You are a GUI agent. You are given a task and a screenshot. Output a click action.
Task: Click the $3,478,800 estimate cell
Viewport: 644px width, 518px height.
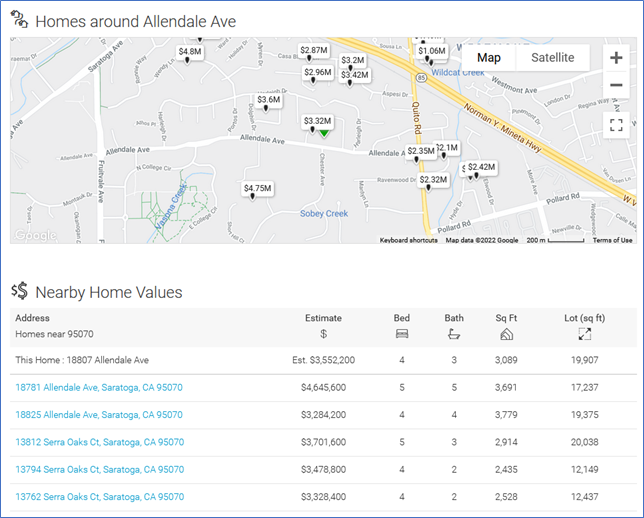click(x=323, y=470)
